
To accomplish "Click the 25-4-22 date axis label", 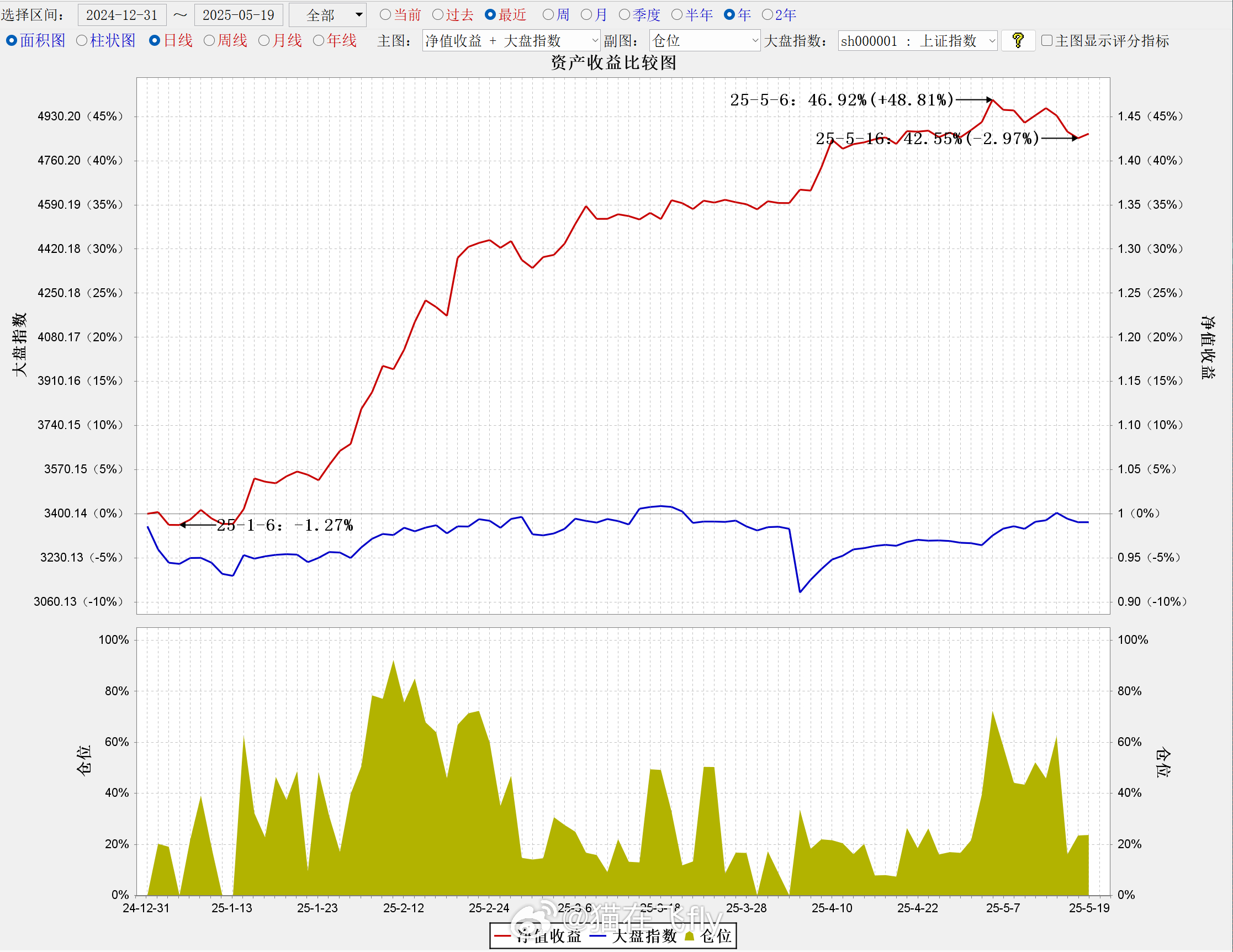I will (918, 908).
